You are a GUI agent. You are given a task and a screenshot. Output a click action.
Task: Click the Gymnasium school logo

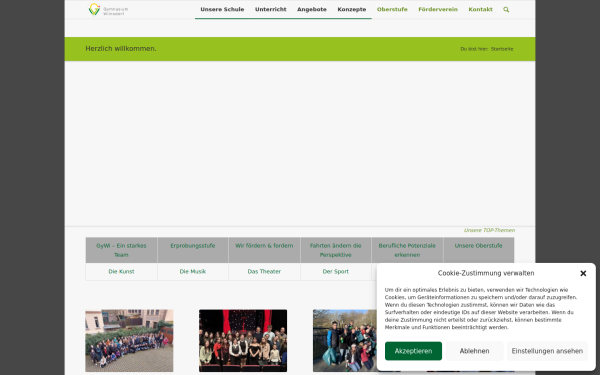point(108,9)
